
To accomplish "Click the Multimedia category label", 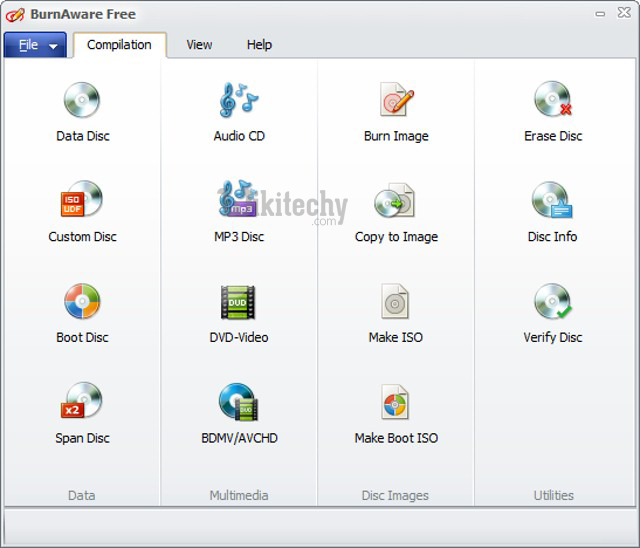I will click(x=239, y=495).
